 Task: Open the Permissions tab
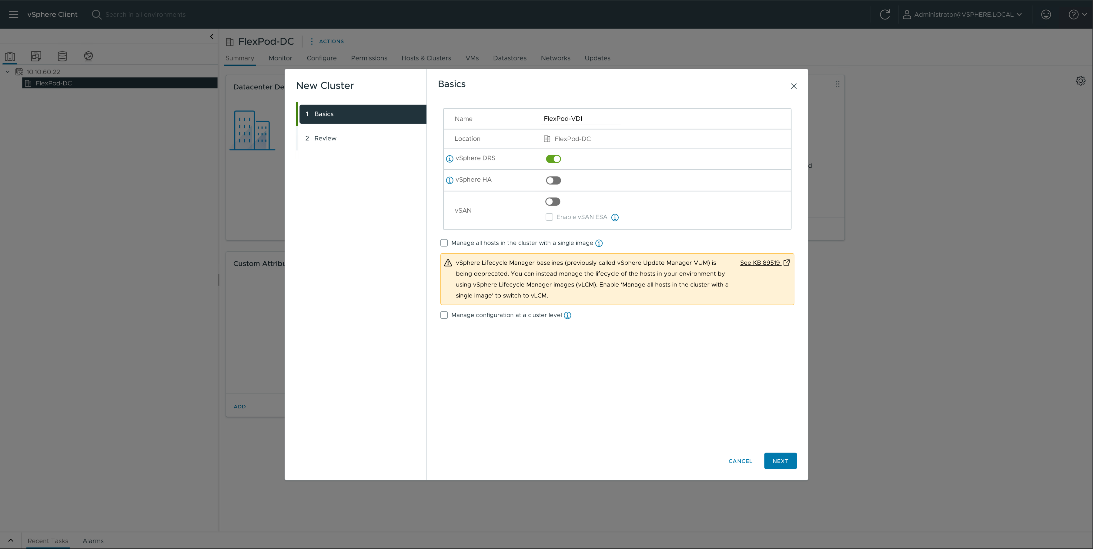pyautogui.click(x=369, y=58)
